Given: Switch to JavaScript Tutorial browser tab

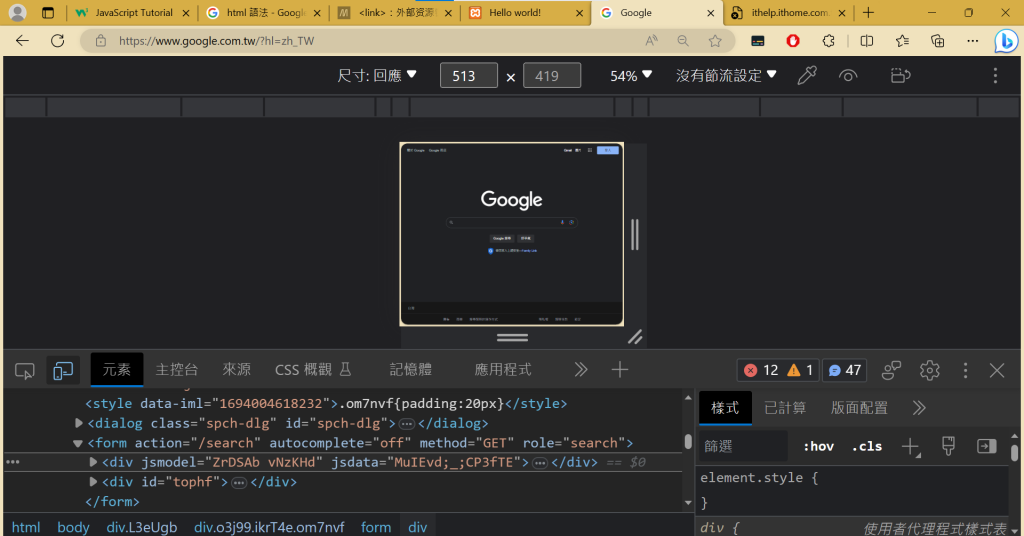Looking at the screenshot, I should coord(133,12).
